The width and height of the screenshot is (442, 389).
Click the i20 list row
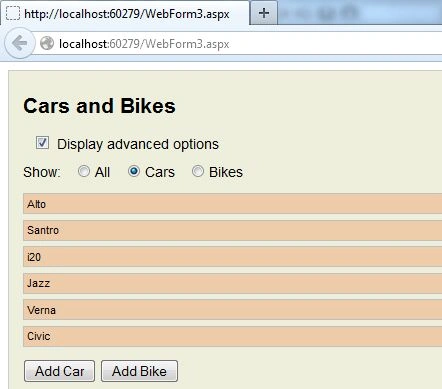click(233, 257)
